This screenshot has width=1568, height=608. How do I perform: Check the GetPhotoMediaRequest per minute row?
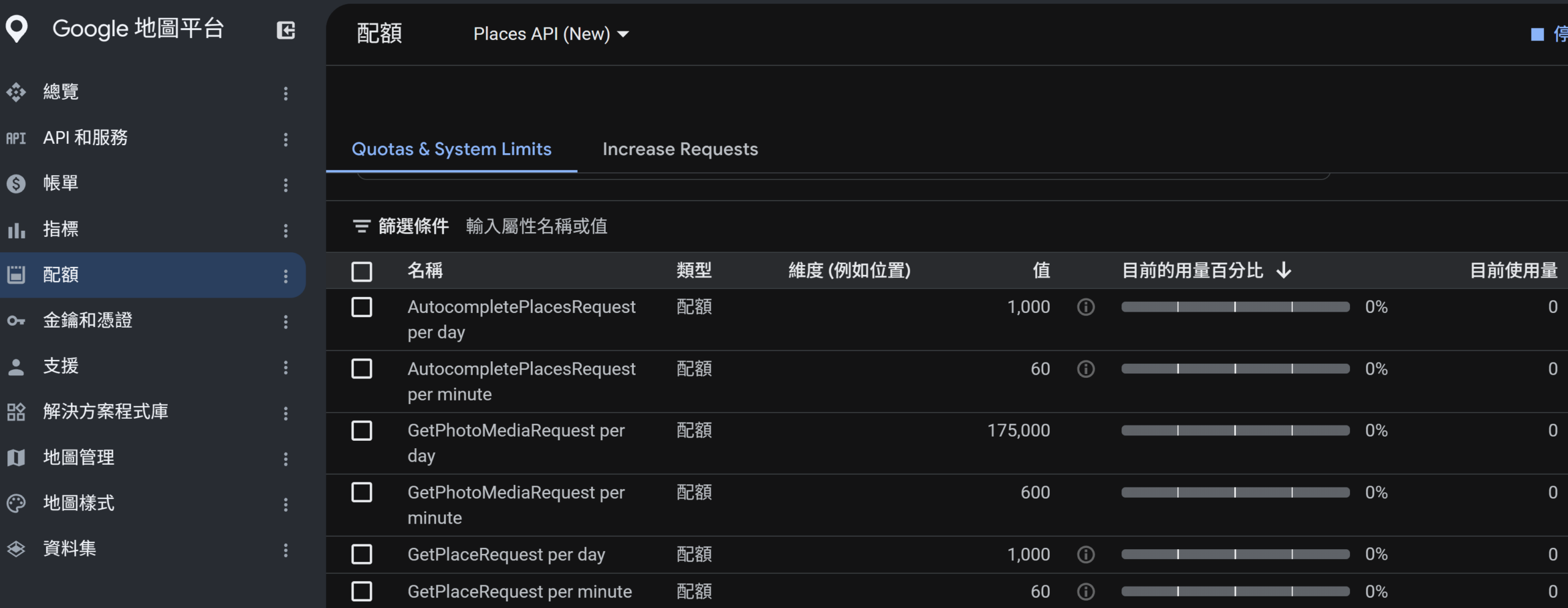(x=362, y=492)
